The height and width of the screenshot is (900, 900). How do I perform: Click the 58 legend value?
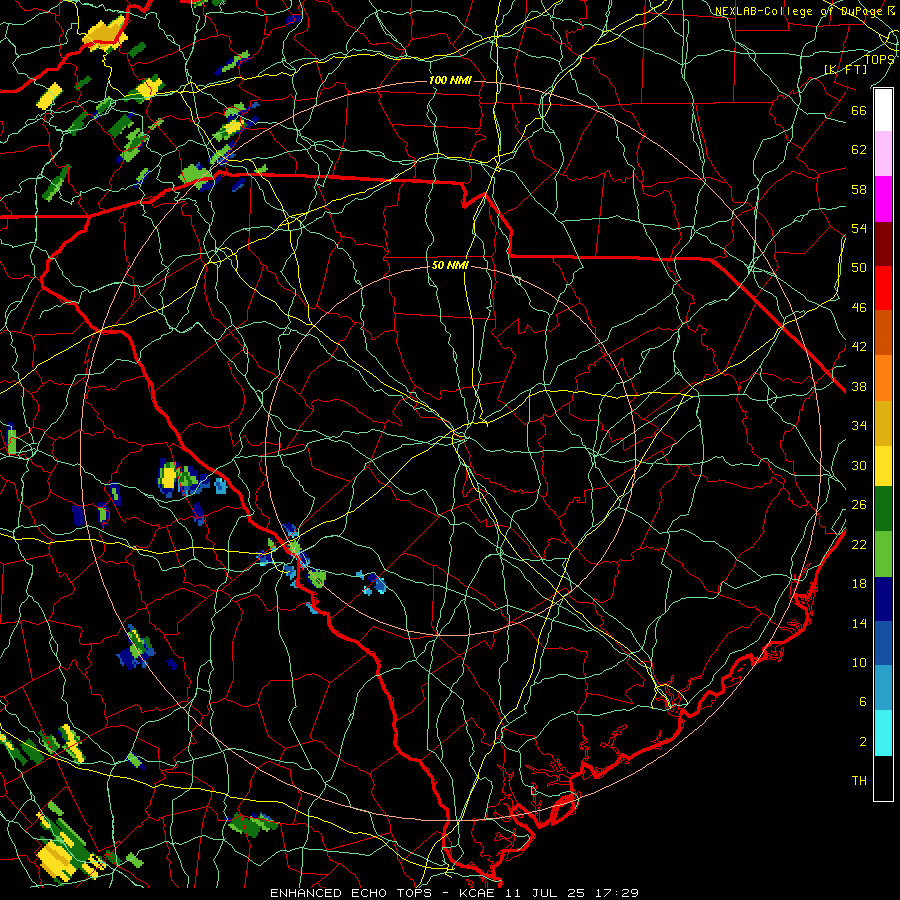(x=859, y=189)
